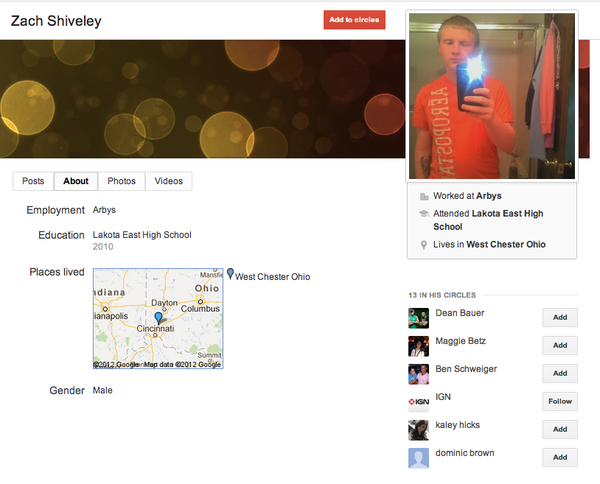Image resolution: width=600 pixels, height=484 pixels.
Task: Click the map pin icon next to West Chester Ohio
Action: [x=230, y=274]
